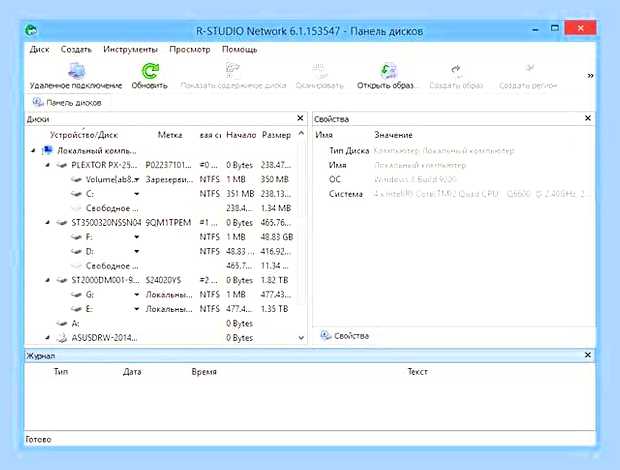The width and height of the screenshot is (620, 470).
Task: Open the dropdown arrow for F: partition
Action: tap(136, 237)
